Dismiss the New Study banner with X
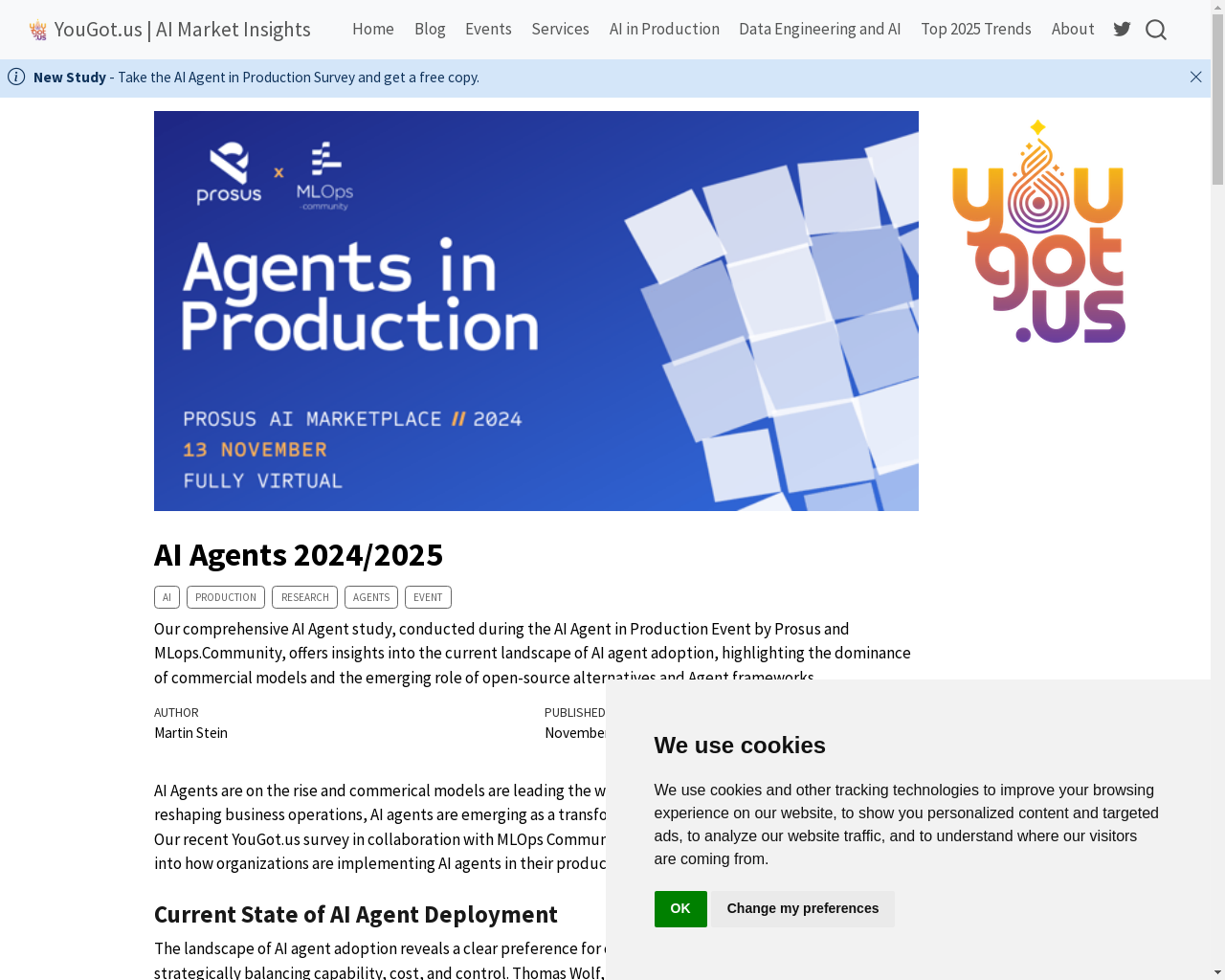The image size is (1225, 980). 1196,77
